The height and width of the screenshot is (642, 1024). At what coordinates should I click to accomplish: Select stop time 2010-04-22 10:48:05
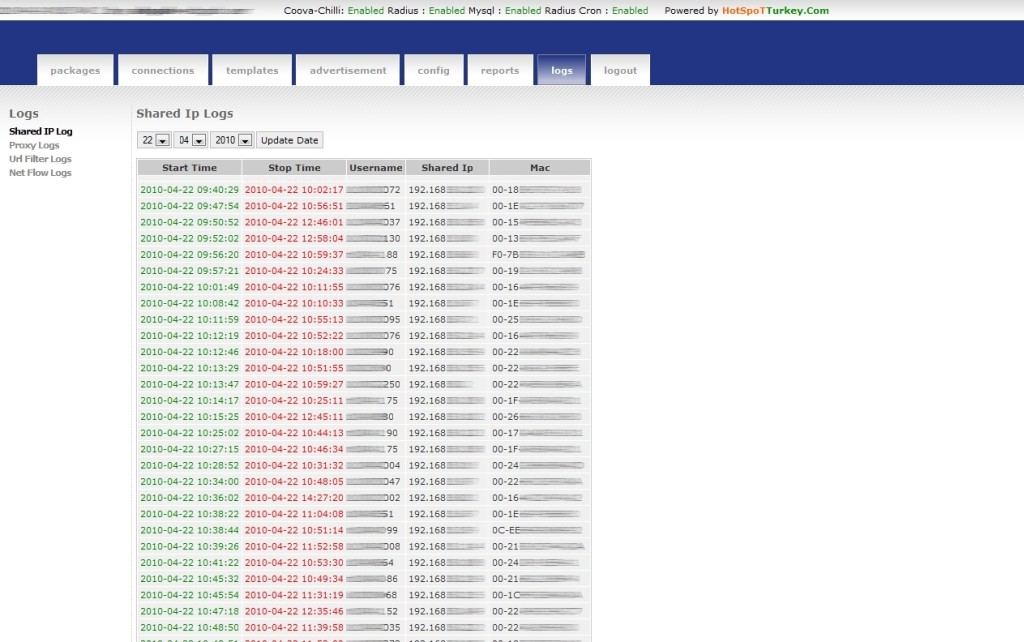[294, 481]
